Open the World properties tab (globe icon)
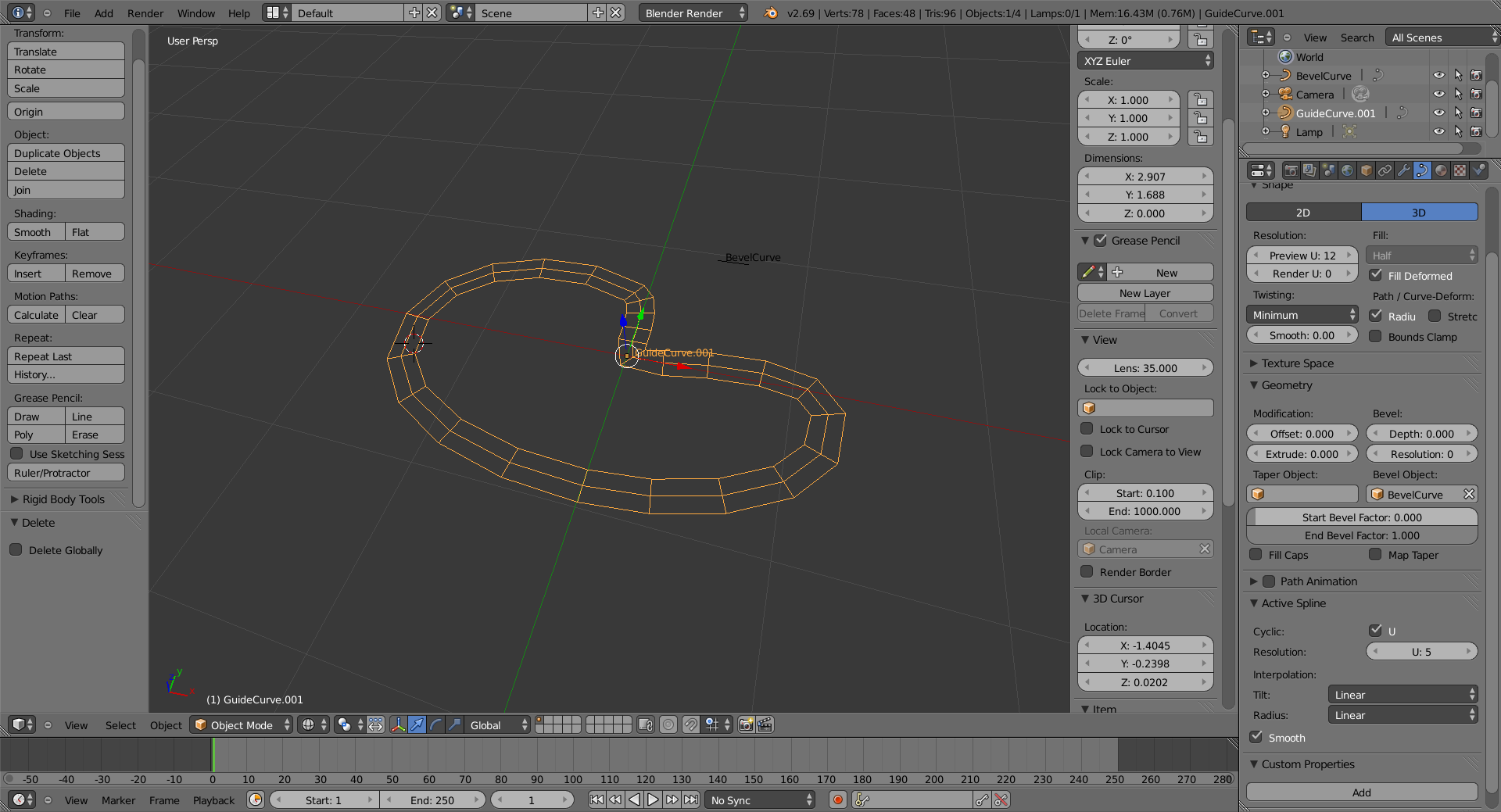The height and width of the screenshot is (812, 1501). 1347,170
